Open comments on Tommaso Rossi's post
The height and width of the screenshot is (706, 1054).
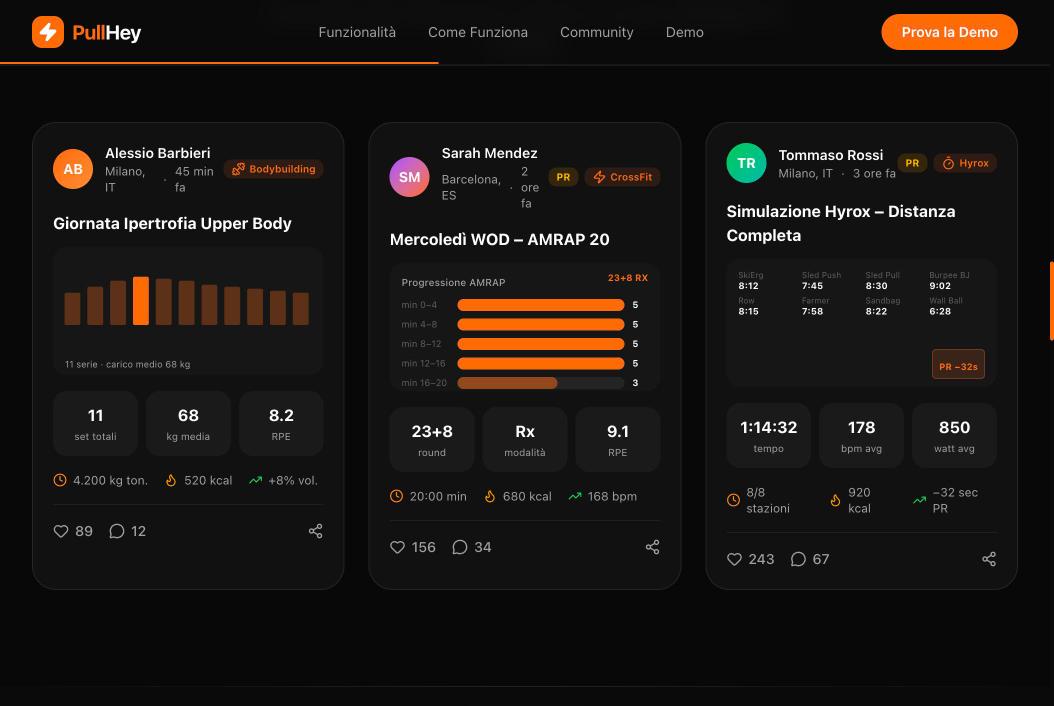coord(798,559)
